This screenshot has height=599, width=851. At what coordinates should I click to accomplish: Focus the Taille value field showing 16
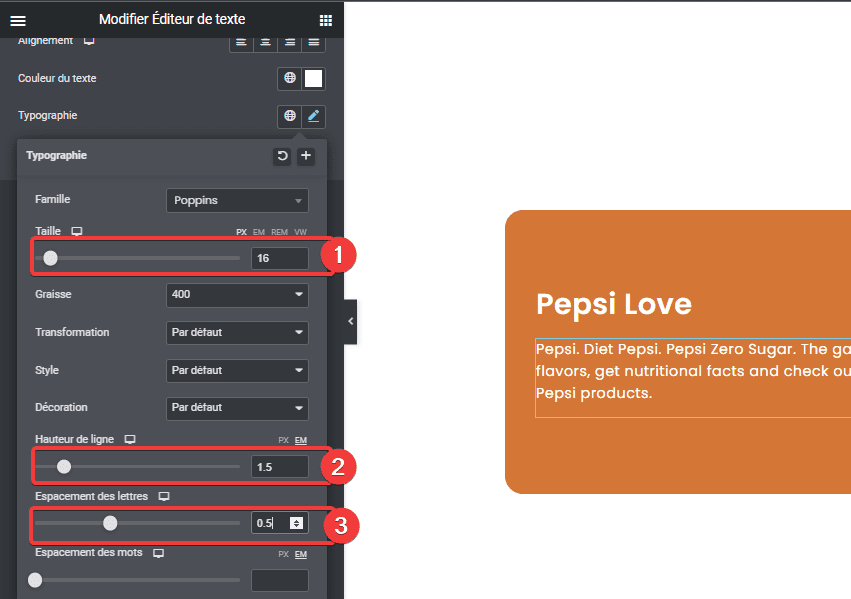280,258
